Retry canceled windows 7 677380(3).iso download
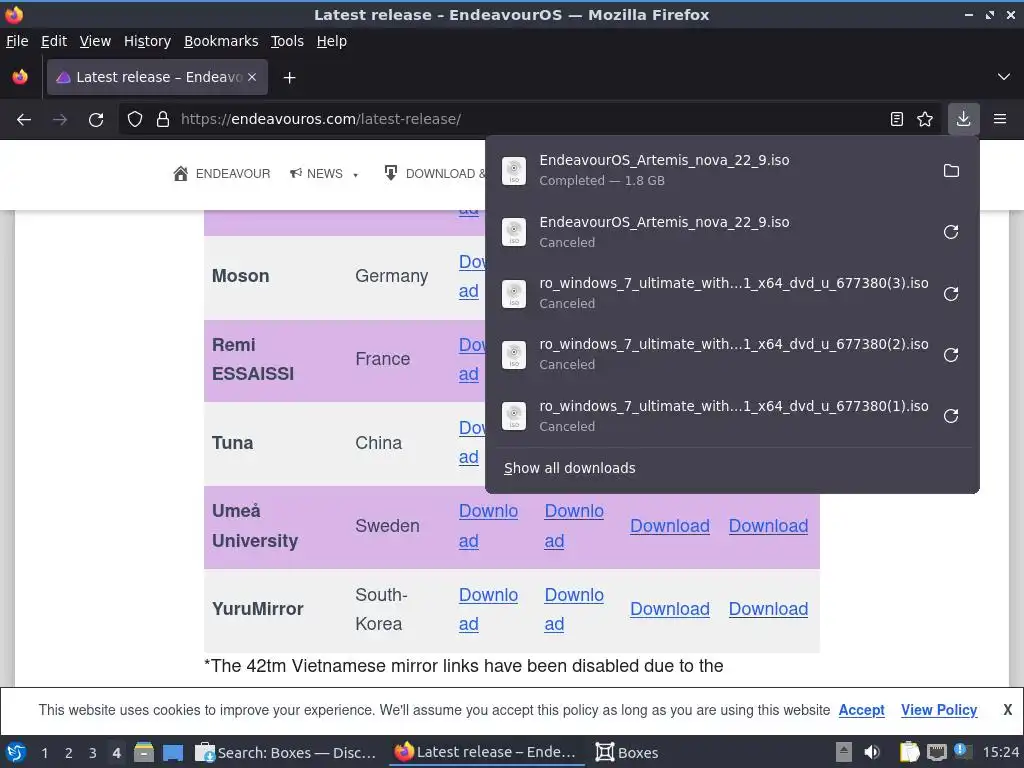The image size is (1024, 768). coord(952,293)
